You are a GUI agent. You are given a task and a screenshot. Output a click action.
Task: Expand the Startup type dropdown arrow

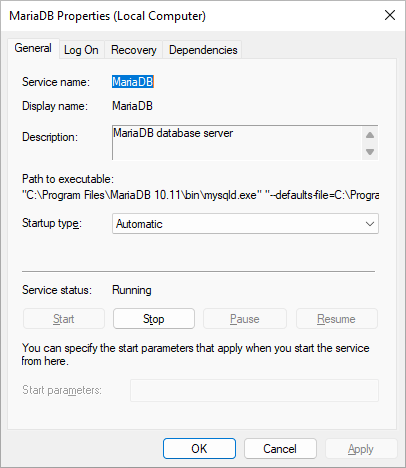pos(370,224)
